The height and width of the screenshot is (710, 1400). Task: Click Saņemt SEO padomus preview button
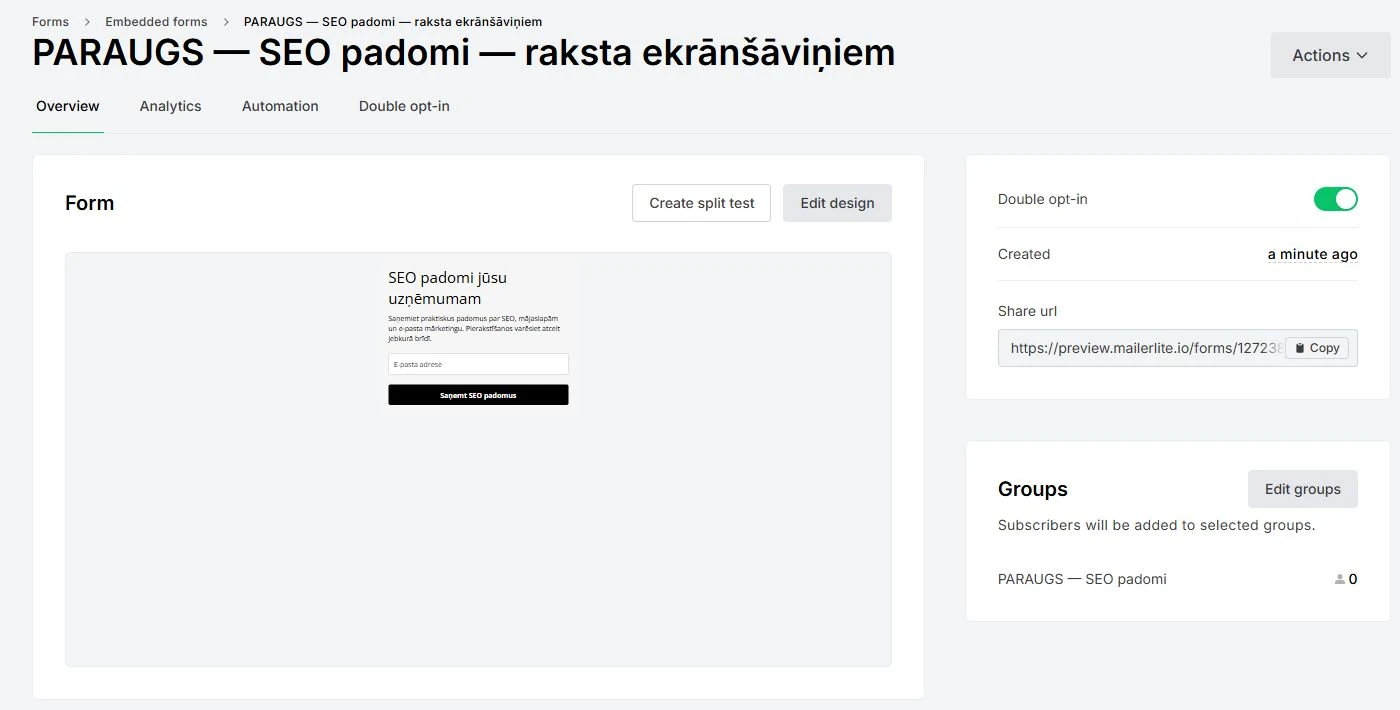tap(478, 395)
